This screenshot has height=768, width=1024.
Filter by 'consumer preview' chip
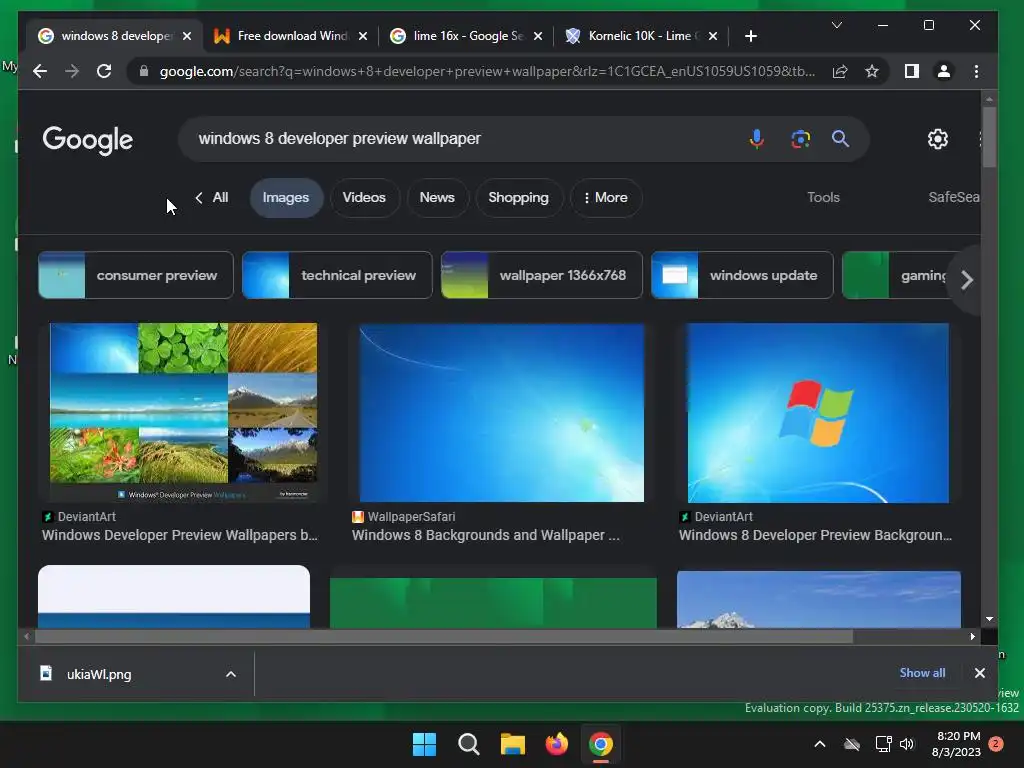[136, 275]
